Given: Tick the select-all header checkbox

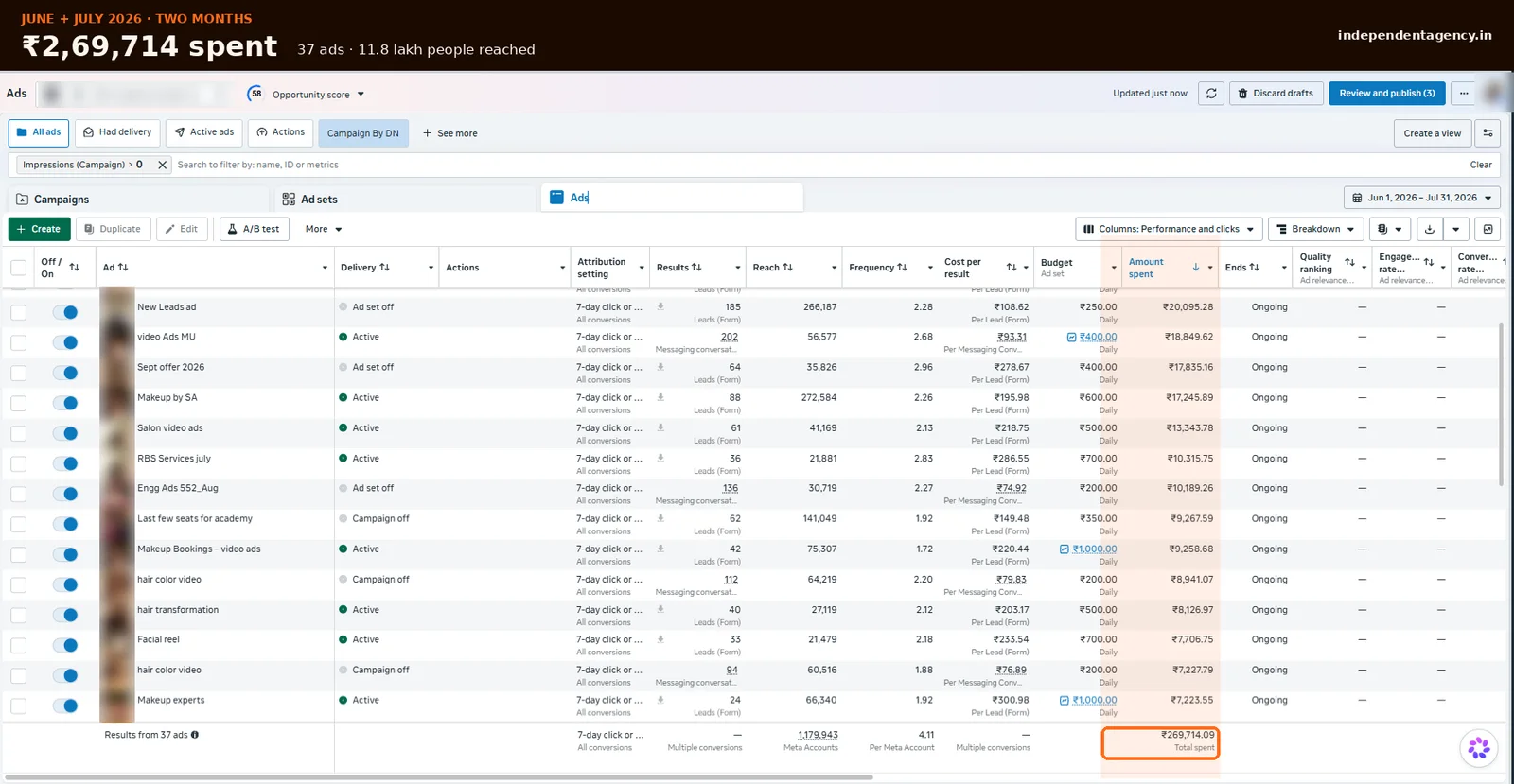Looking at the screenshot, I should point(19,268).
